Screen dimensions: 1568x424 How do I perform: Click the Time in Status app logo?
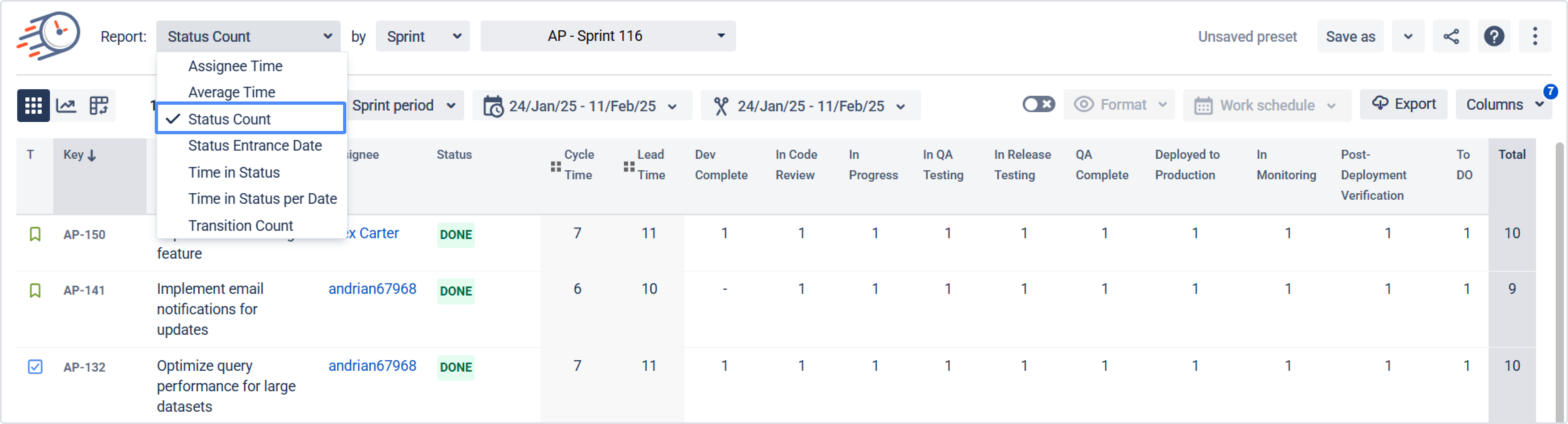pyautogui.click(x=49, y=35)
